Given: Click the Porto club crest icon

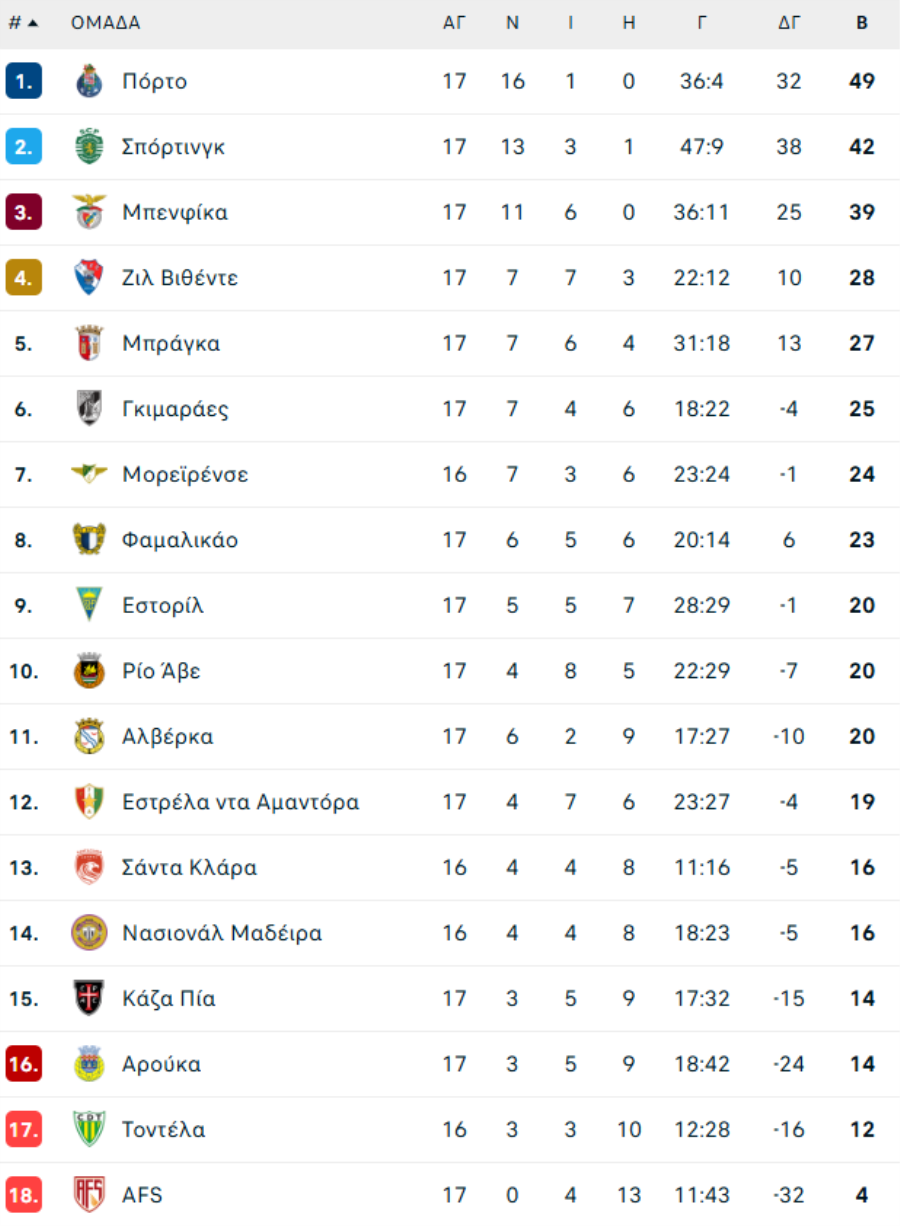Looking at the screenshot, I should click(89, 81).
